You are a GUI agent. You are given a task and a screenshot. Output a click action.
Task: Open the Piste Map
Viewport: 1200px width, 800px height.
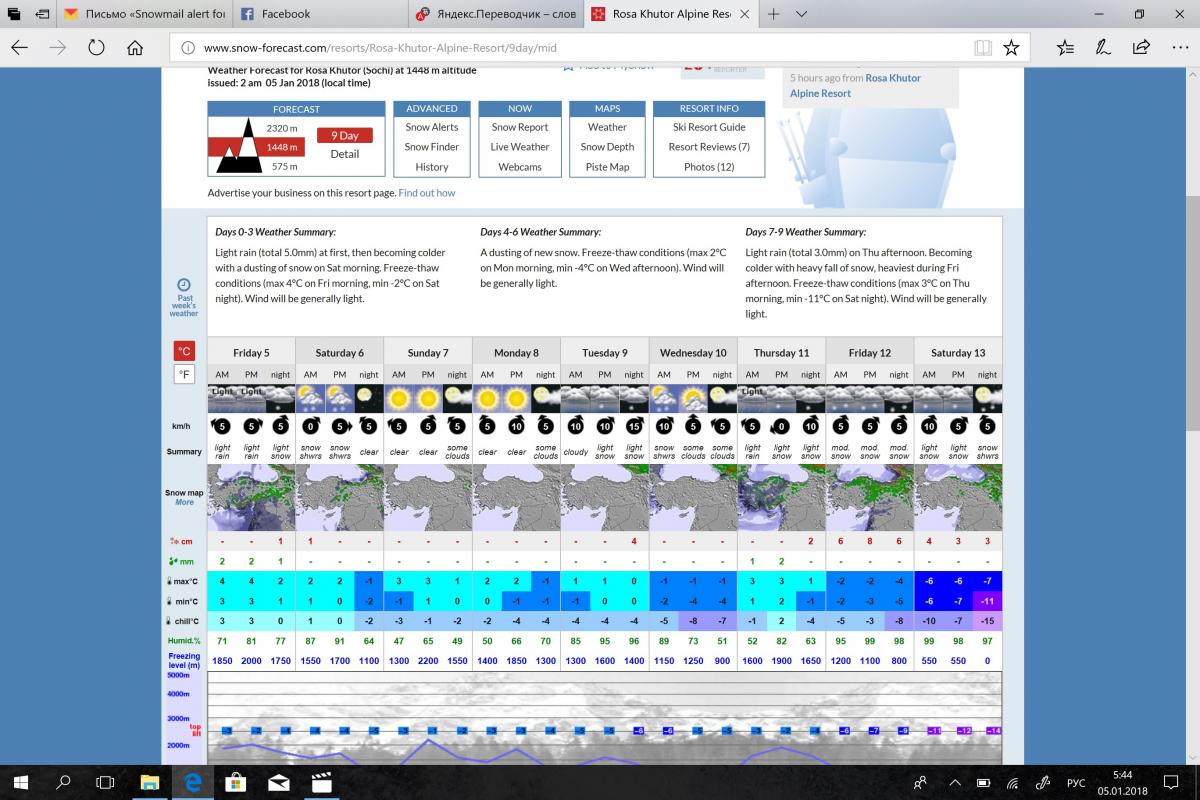pos(607,167)
